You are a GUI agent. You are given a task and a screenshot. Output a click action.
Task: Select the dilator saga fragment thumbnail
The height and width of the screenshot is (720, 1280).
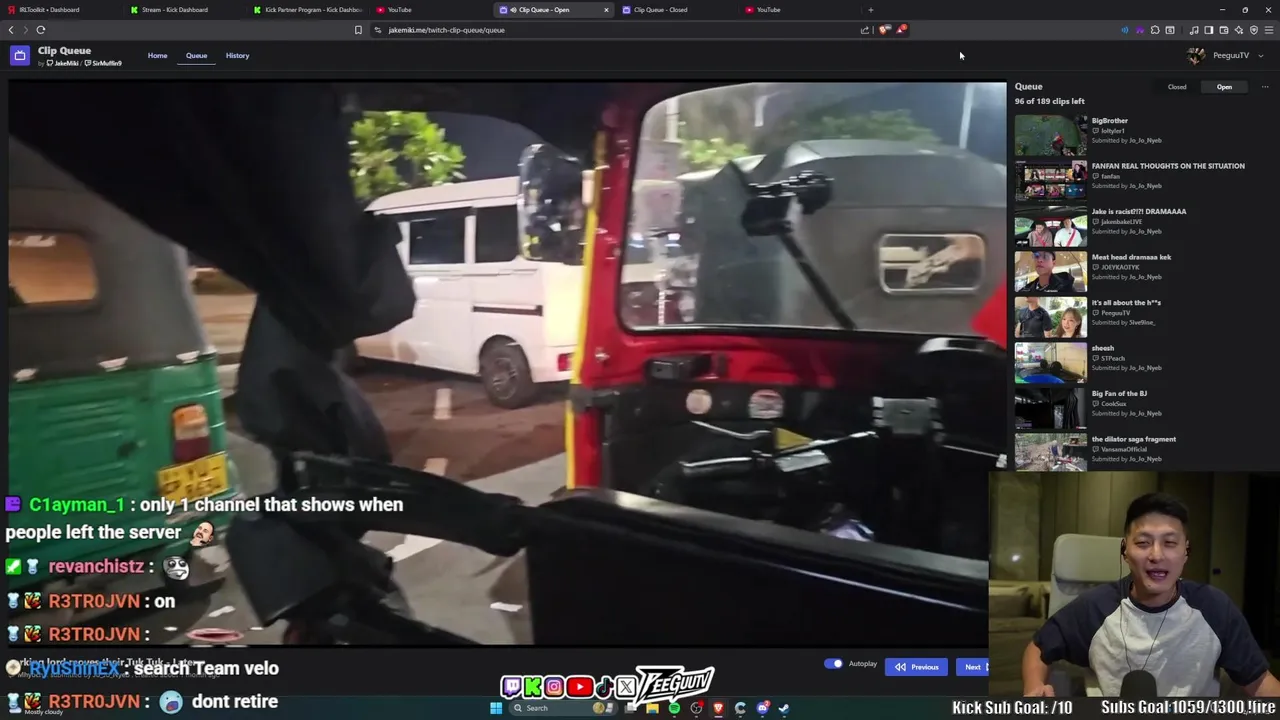pyautogui.click(x=1051, y=452)
